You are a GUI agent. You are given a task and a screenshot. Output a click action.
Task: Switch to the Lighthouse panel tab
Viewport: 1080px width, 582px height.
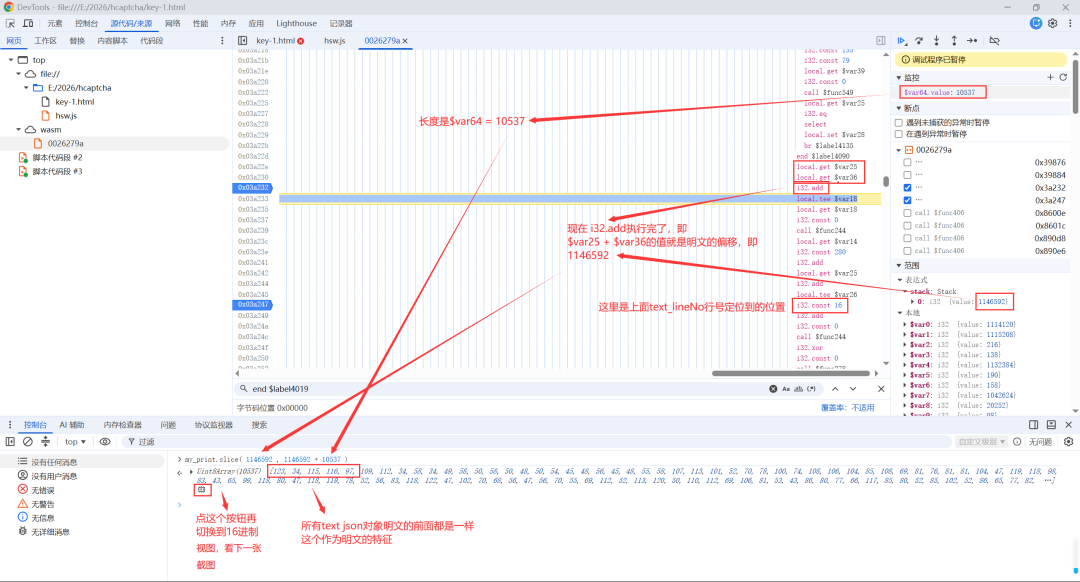pos(296,23)
